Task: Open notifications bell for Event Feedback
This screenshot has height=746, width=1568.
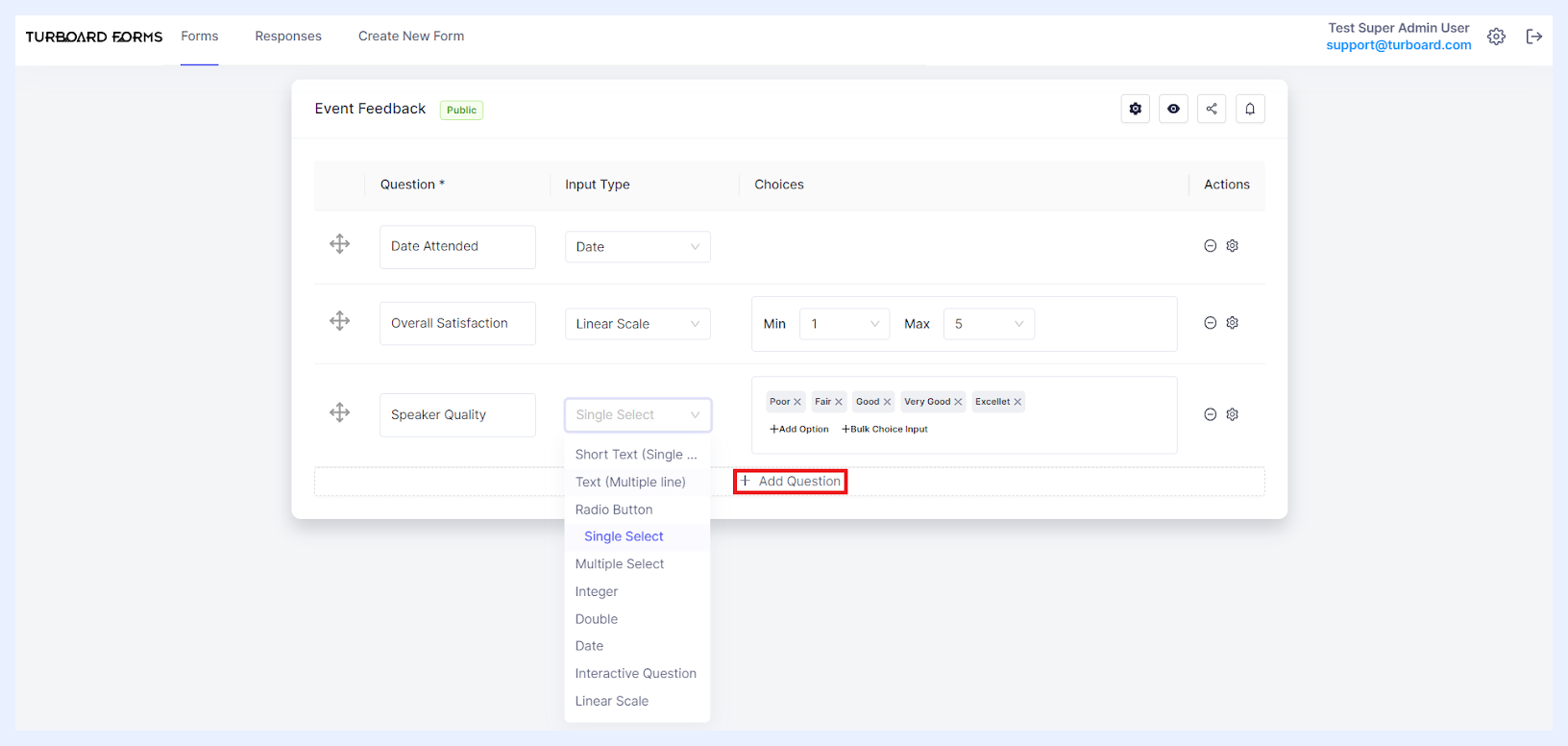Action: 1250,109
